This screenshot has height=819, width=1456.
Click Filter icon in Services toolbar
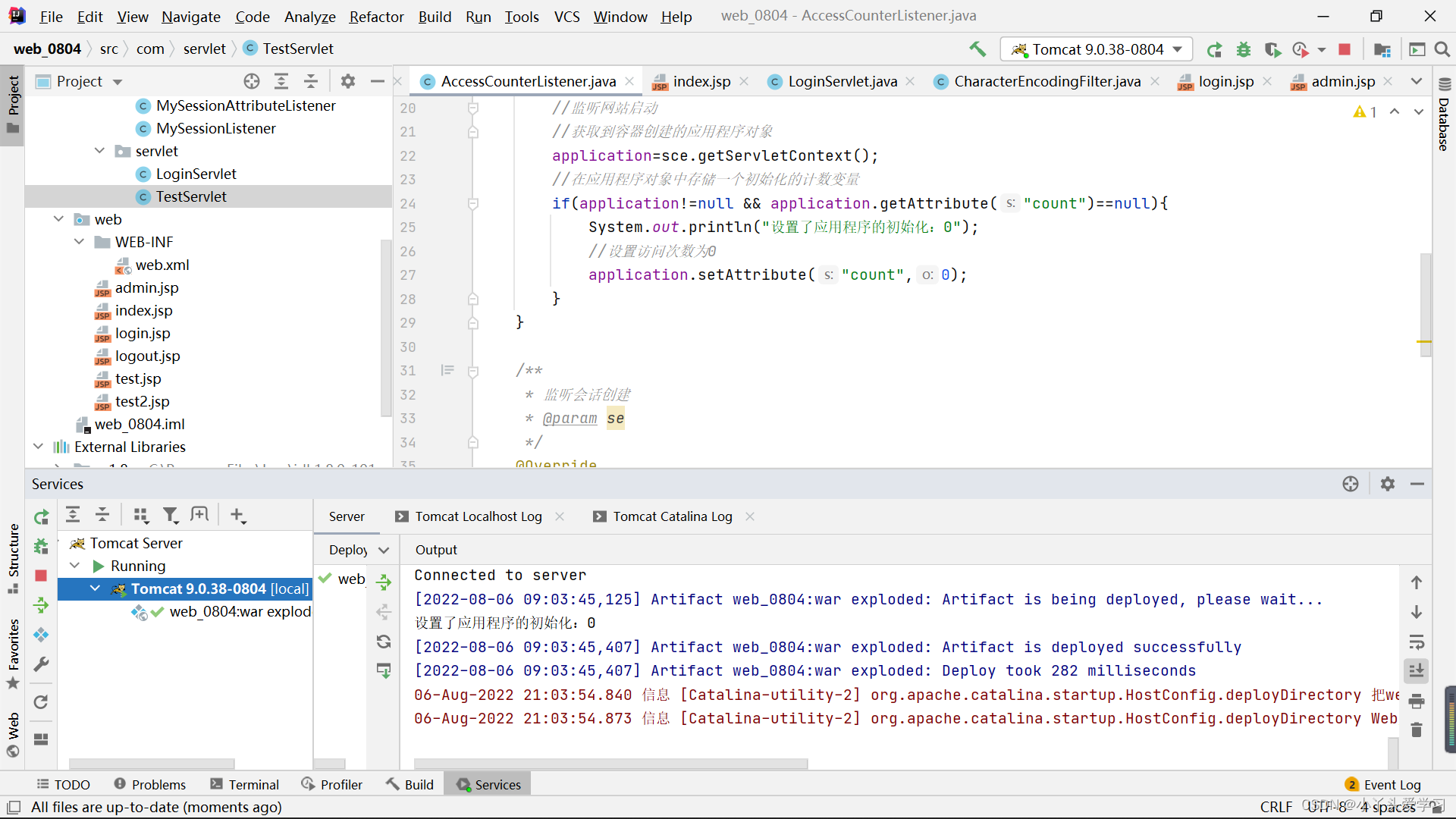pos(171,516)
